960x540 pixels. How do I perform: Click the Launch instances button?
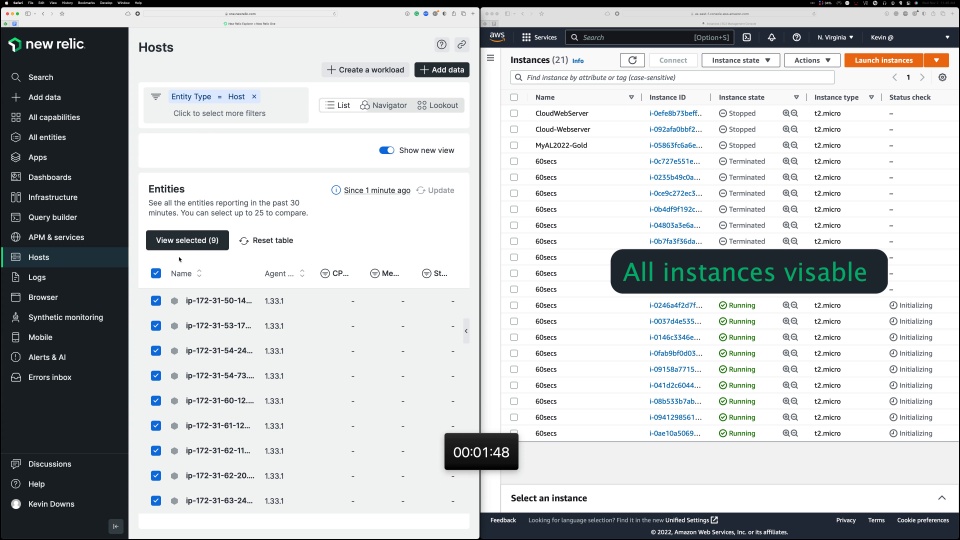coord(884,60)
